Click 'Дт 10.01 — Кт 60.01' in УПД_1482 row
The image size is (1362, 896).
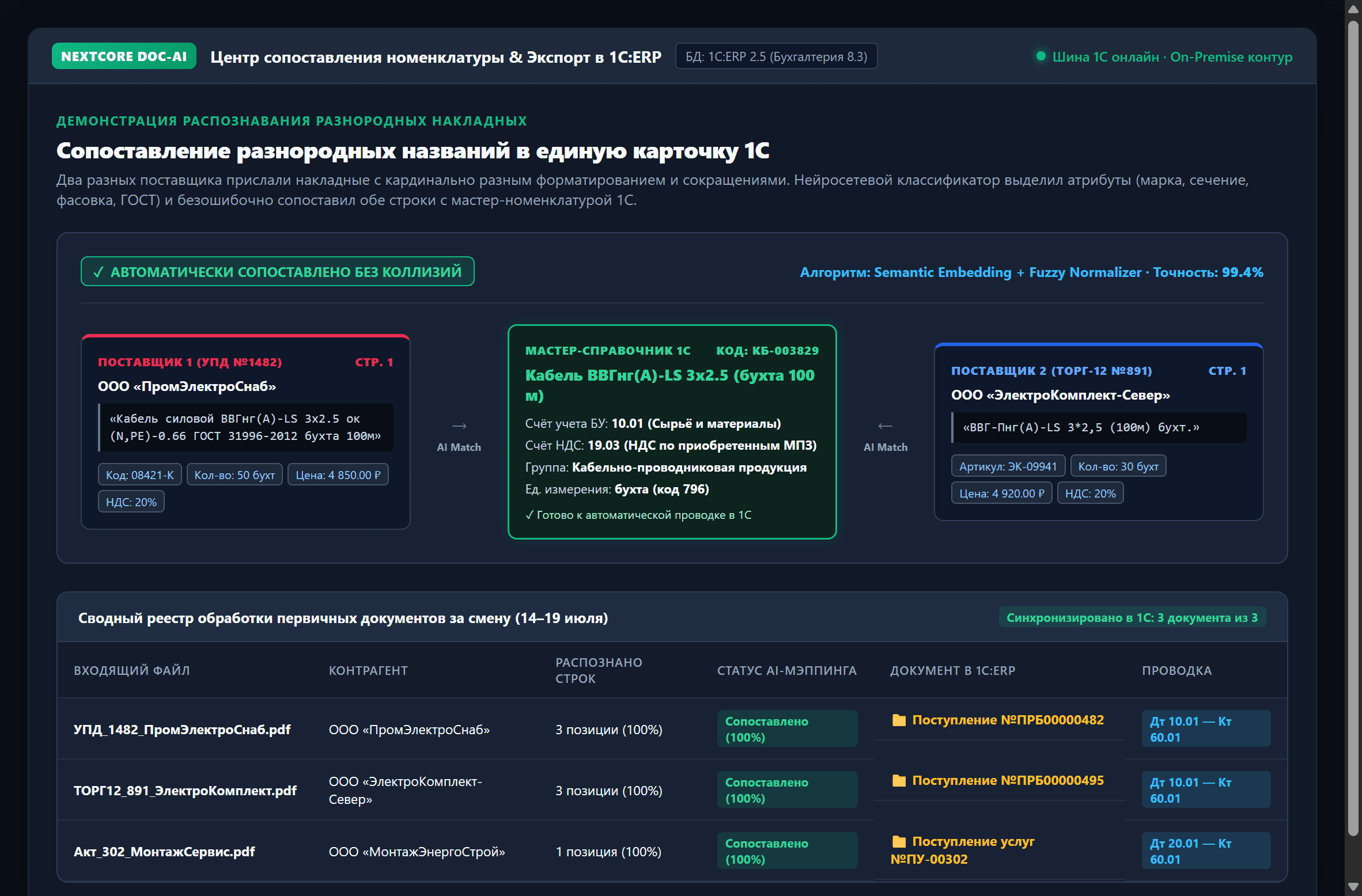tap(1206, 729)
